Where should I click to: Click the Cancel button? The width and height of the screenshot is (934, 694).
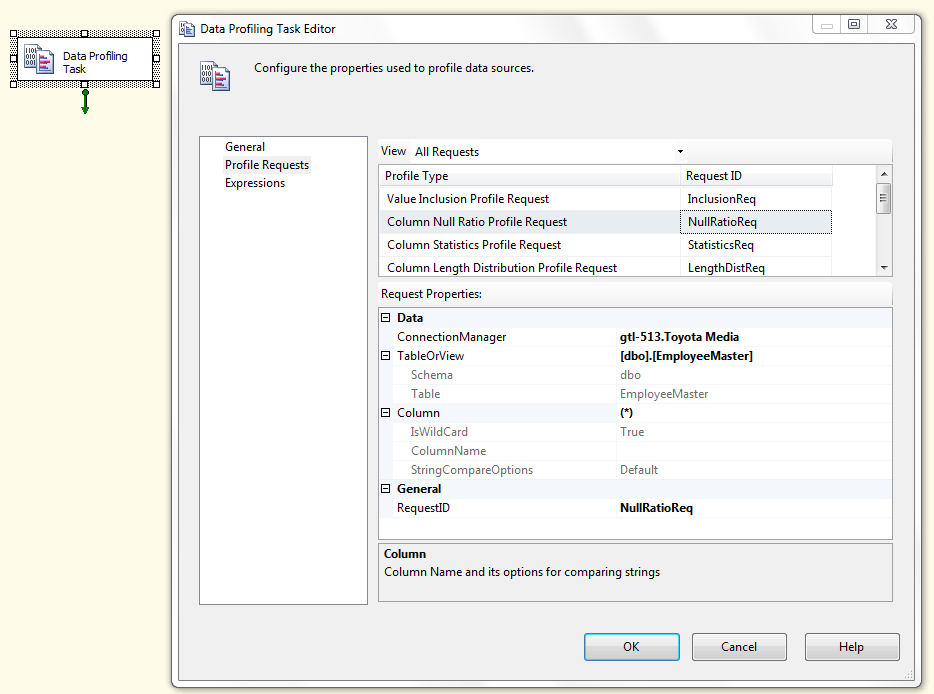coord(739,647)
